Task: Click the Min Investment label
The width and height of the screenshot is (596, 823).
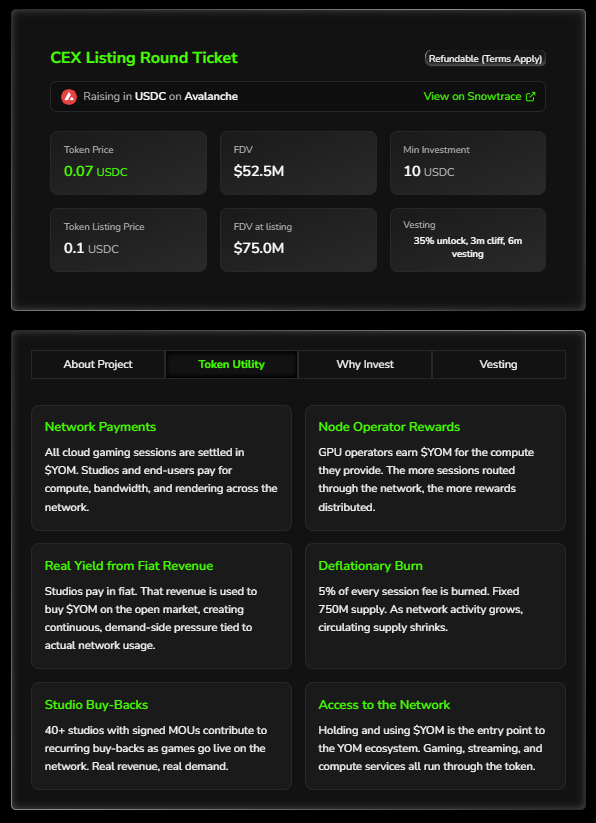Action: [x=437, y=150]
